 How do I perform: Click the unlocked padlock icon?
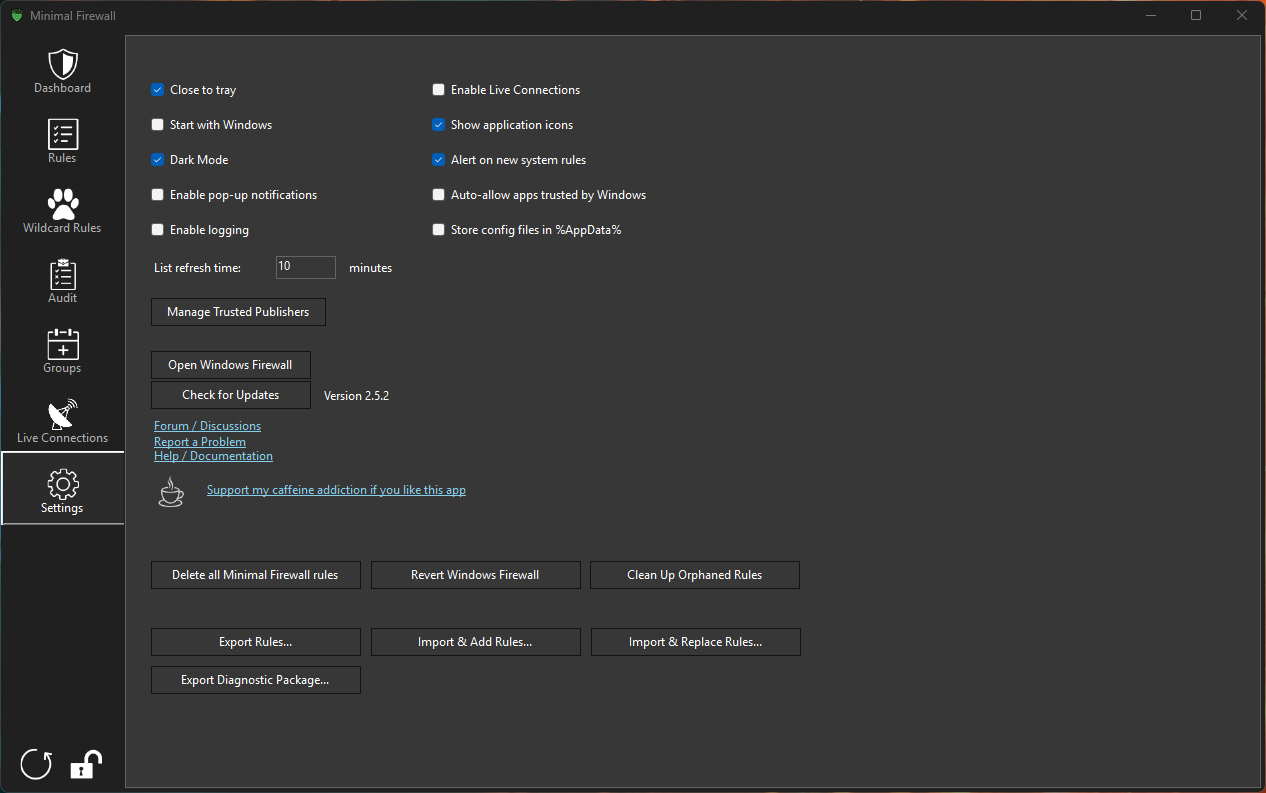click(x=85, y=765)
